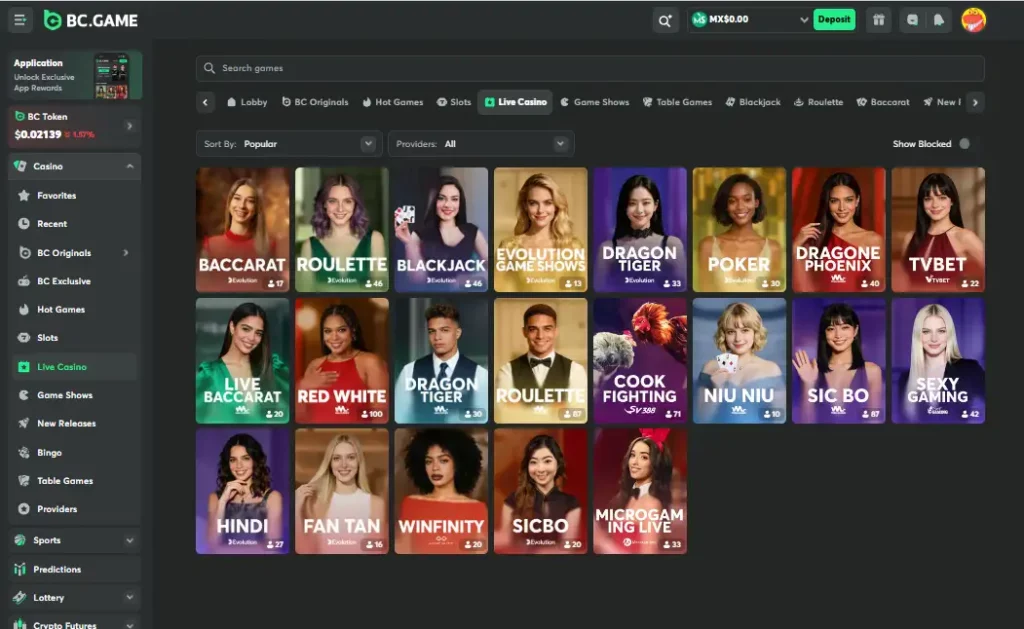This screenshot has width=1024, height=629.
Task: Open the BC Token price arrow
Action: (129, 126)
